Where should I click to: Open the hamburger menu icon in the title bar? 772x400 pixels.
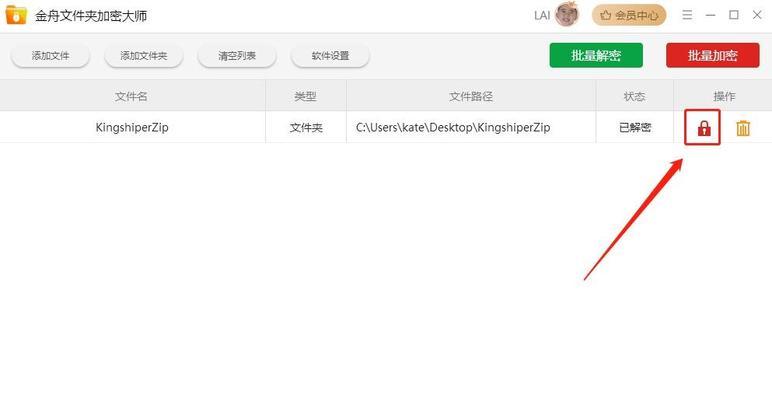[687, 15]
